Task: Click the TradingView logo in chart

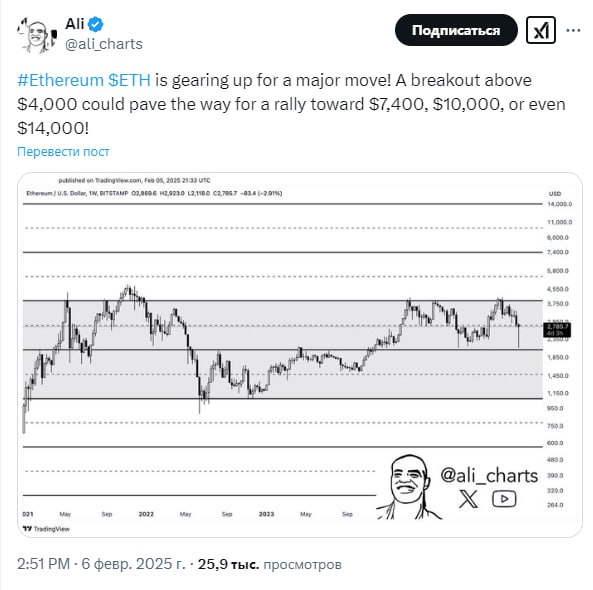Action: [x=46, y=528]
